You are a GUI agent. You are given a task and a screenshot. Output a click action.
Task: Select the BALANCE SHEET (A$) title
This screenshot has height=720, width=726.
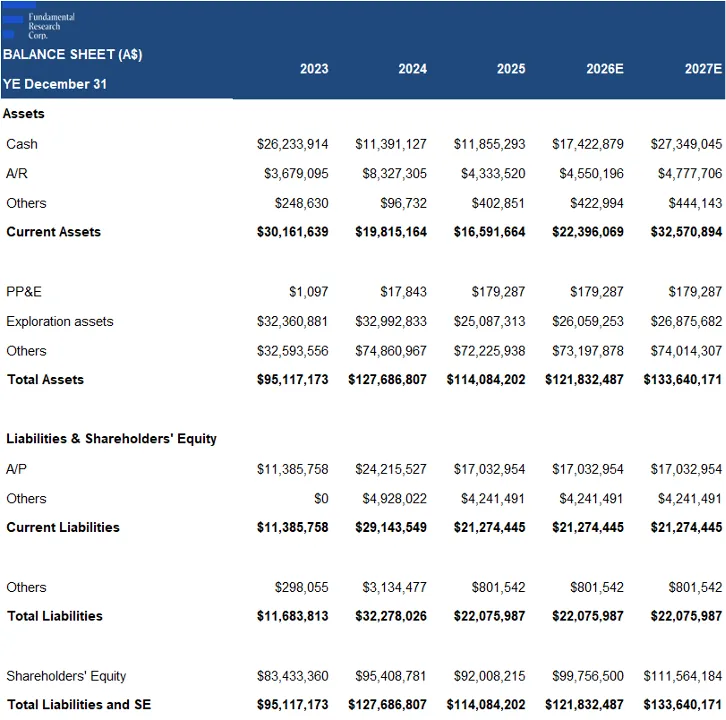point(72,55)
